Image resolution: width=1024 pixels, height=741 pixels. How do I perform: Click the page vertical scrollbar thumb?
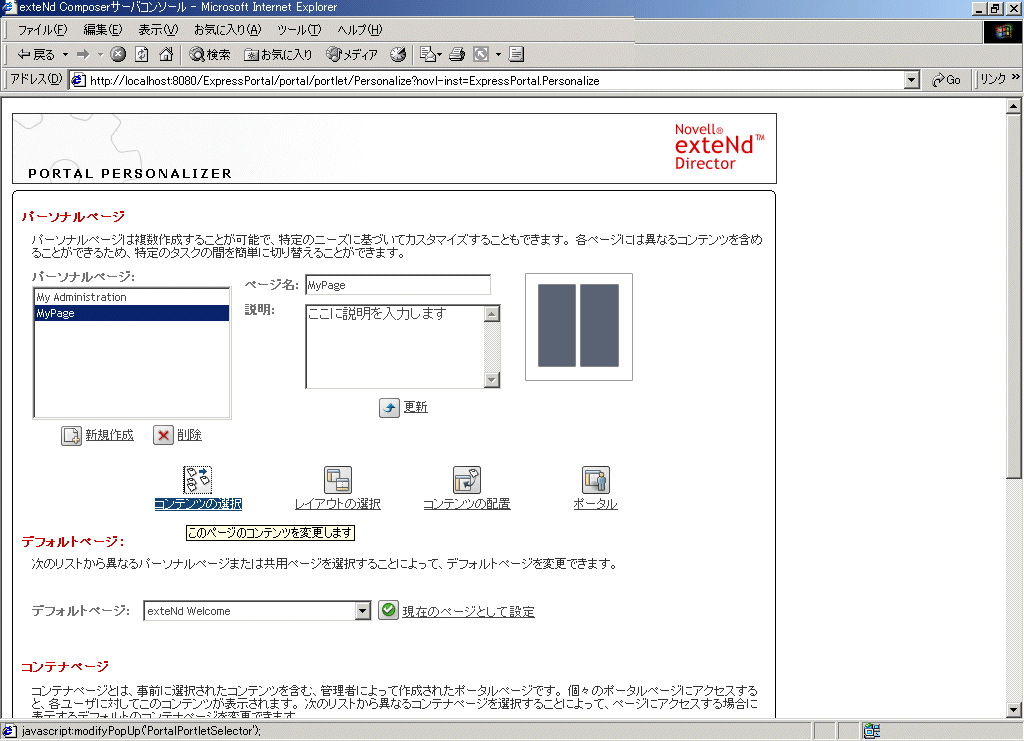(x=1014, y=296)
